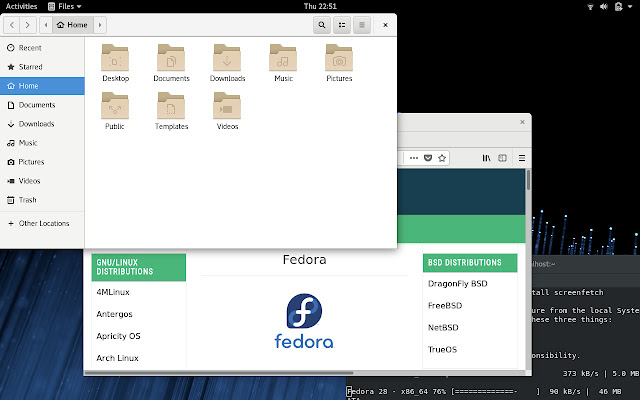Open the Firefox page actions menu
Screen dimensions: 640x400
[x=413, y=158]
